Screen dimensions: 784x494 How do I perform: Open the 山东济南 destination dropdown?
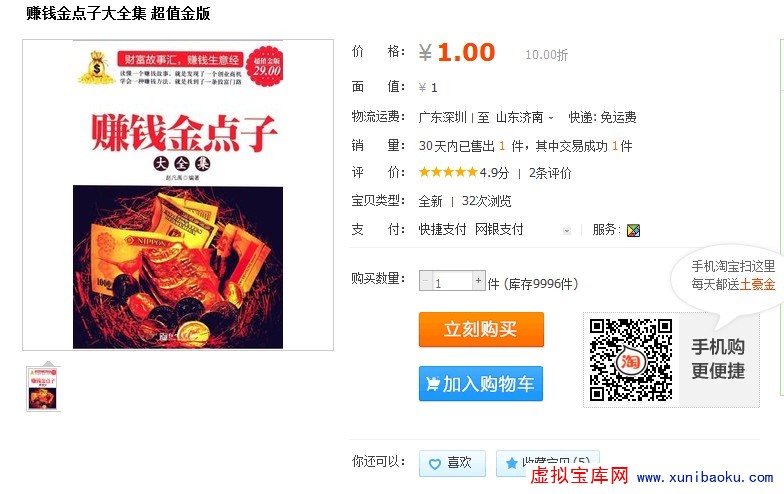(x=524, y=118)
